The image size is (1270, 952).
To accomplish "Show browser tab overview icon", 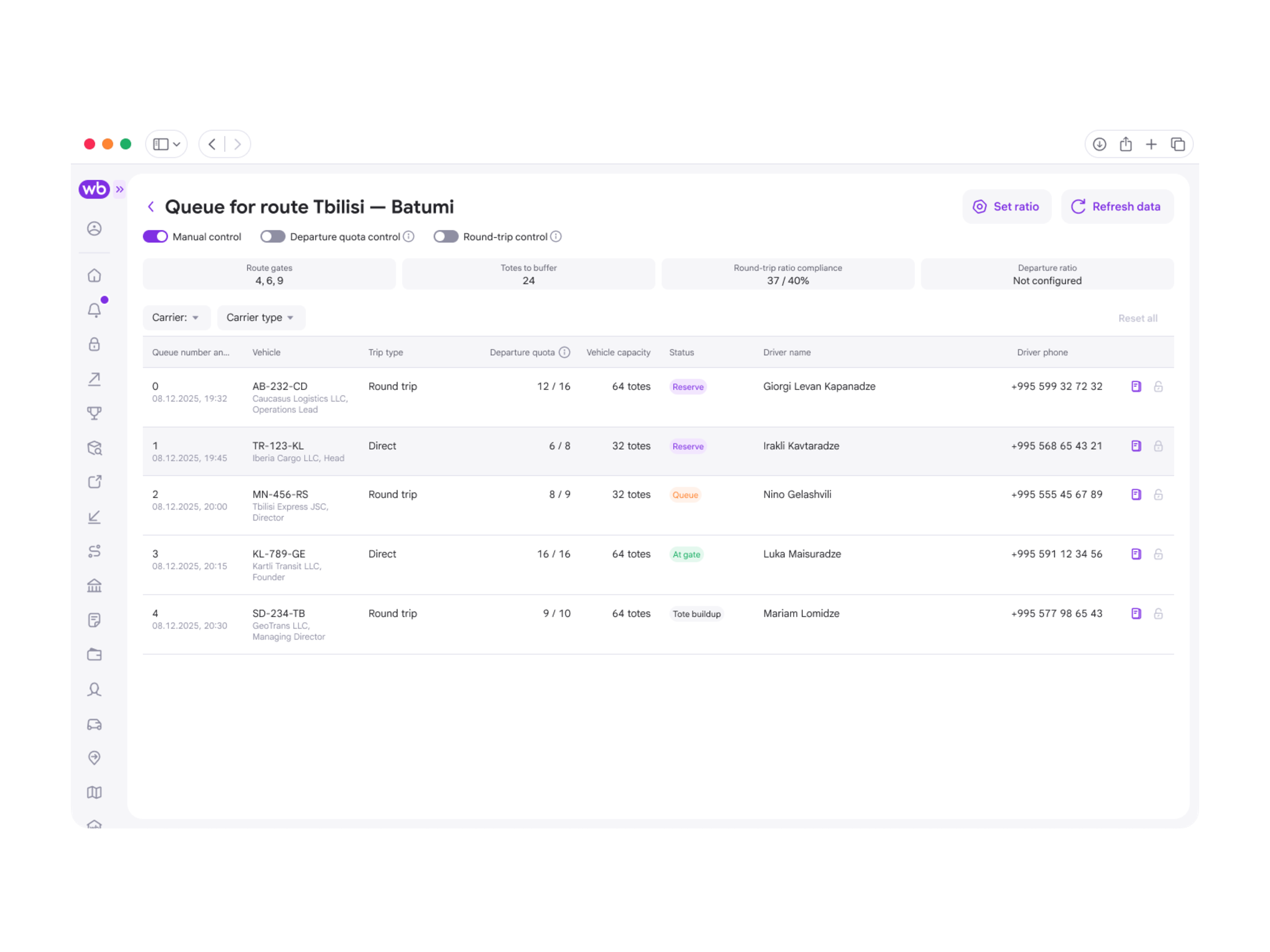I will click(x=1178, y=144).
